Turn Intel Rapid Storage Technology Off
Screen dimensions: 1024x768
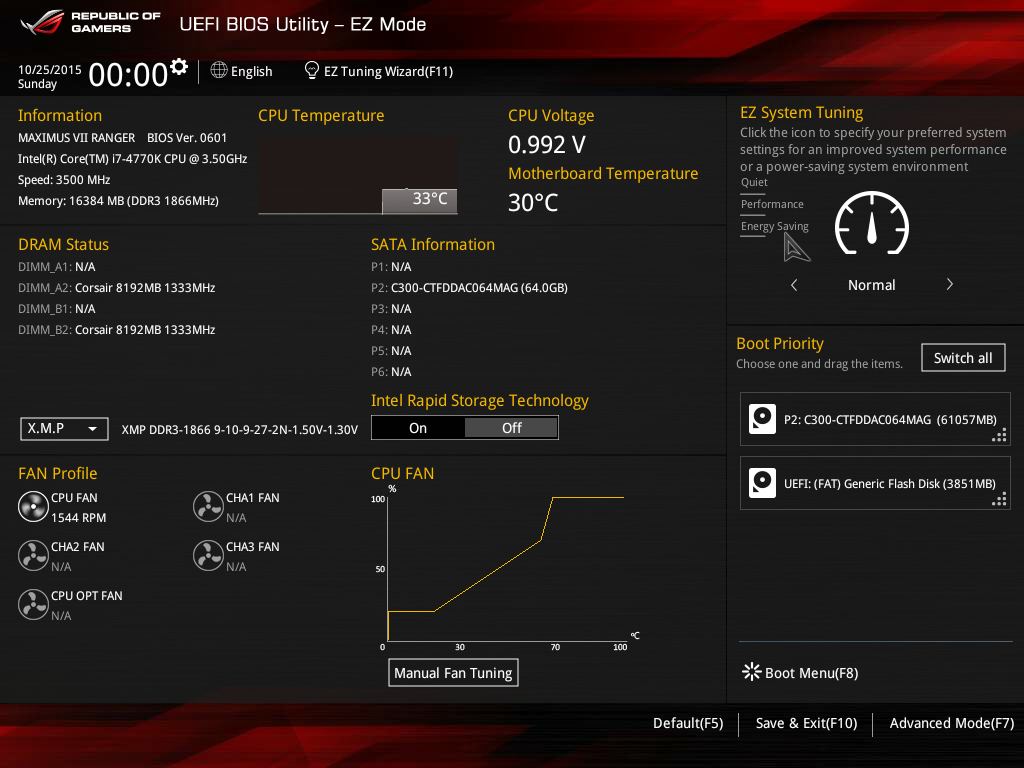pyautogui.click(x=511, y=428)
